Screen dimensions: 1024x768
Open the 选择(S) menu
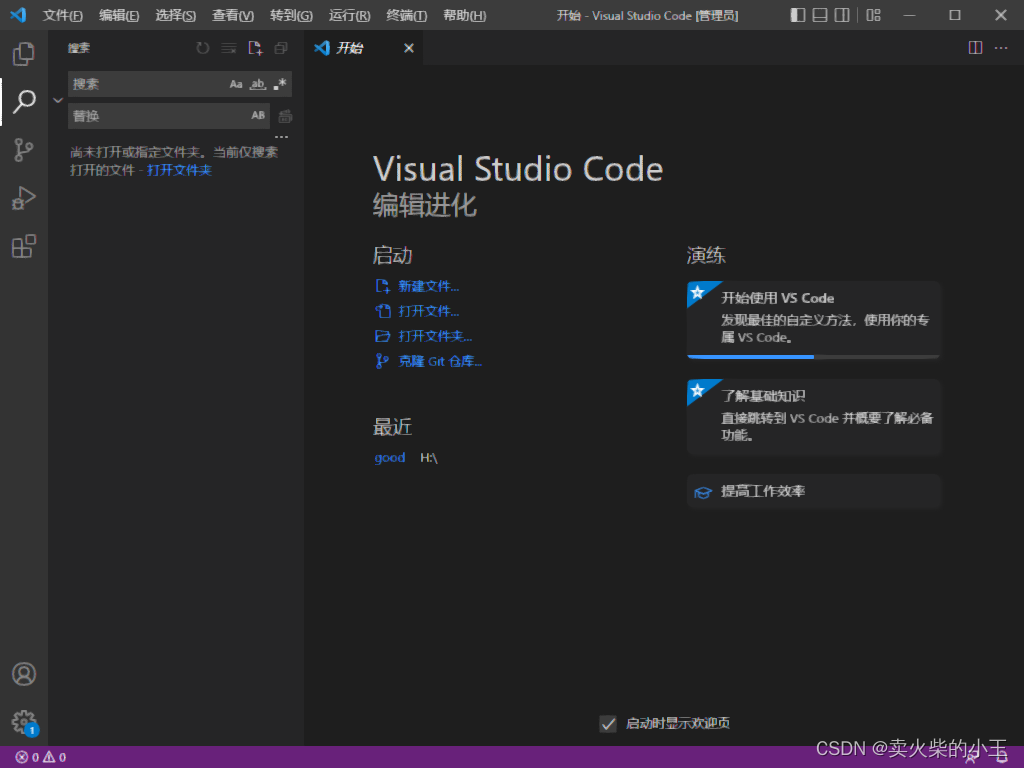point(176,15)
